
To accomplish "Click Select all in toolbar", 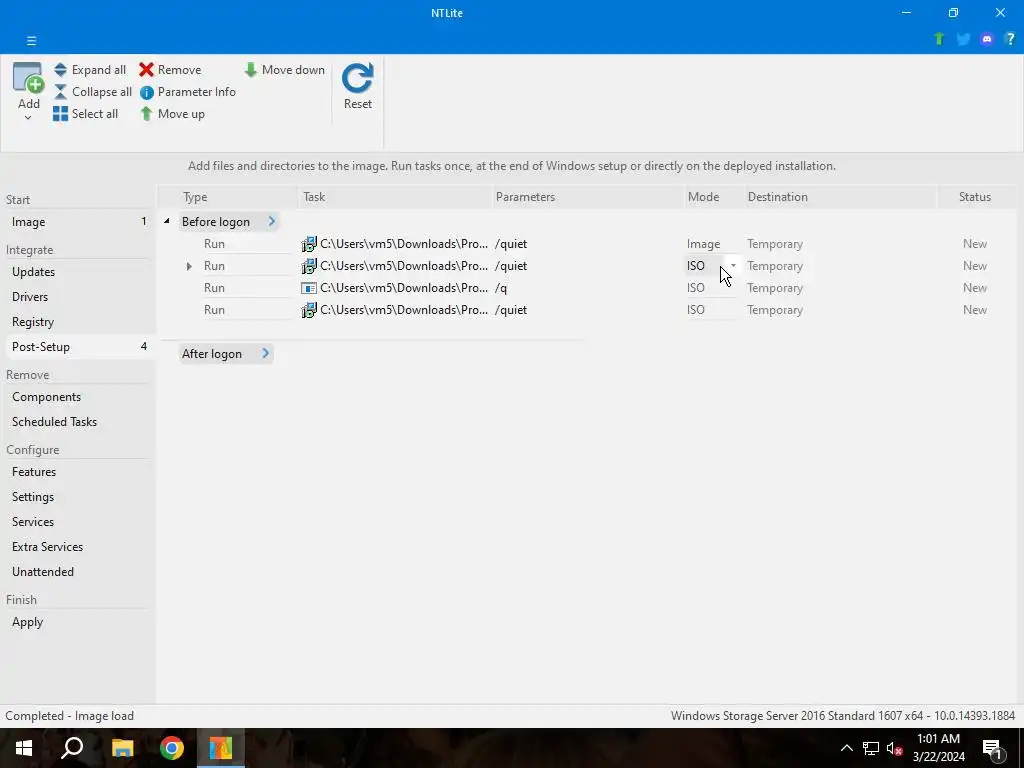I will point(86,114).
